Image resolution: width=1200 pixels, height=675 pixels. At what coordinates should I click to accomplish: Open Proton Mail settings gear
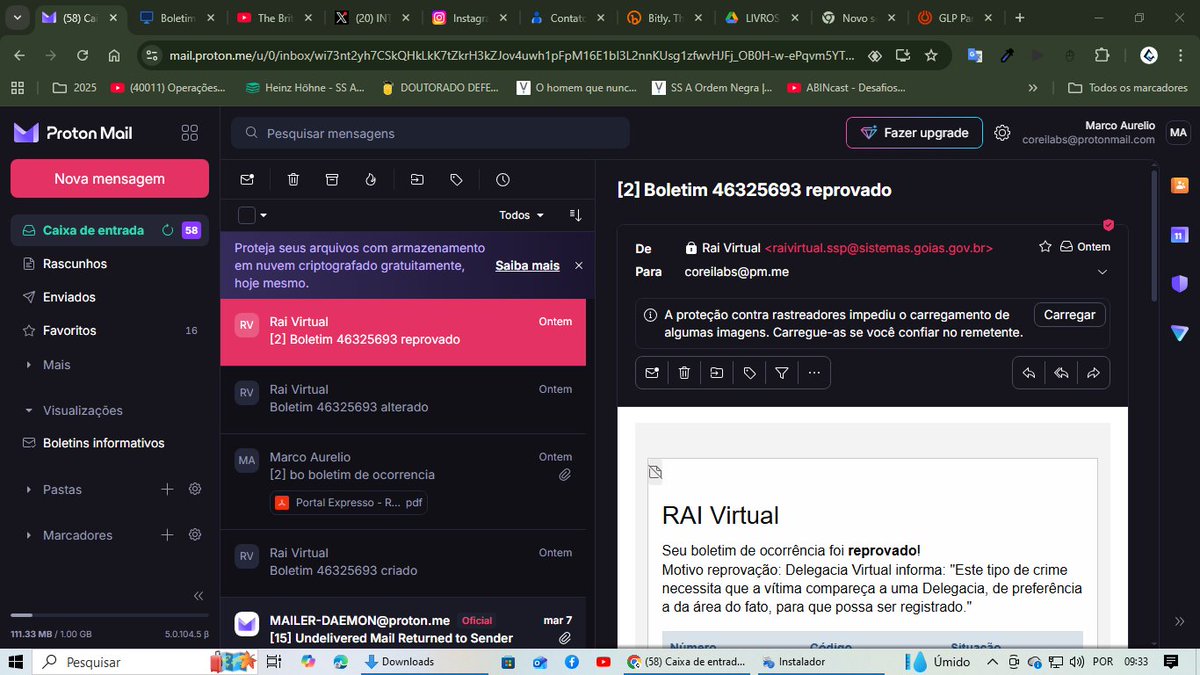tap(1002, 133)
